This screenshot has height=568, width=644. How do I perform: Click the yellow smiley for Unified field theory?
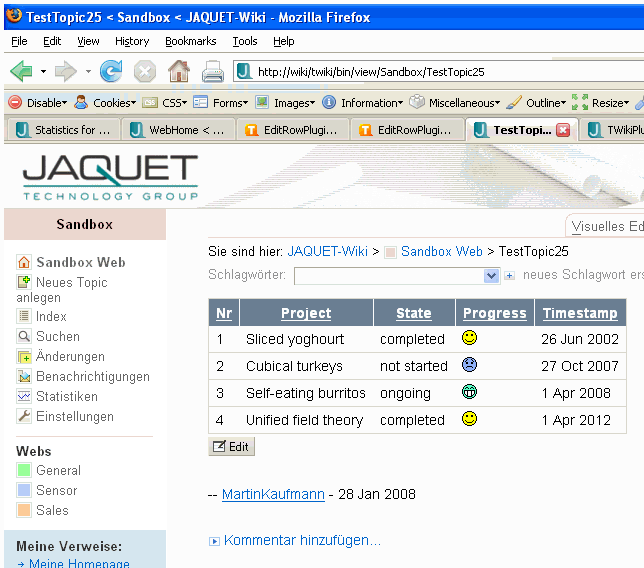[469, 419]
